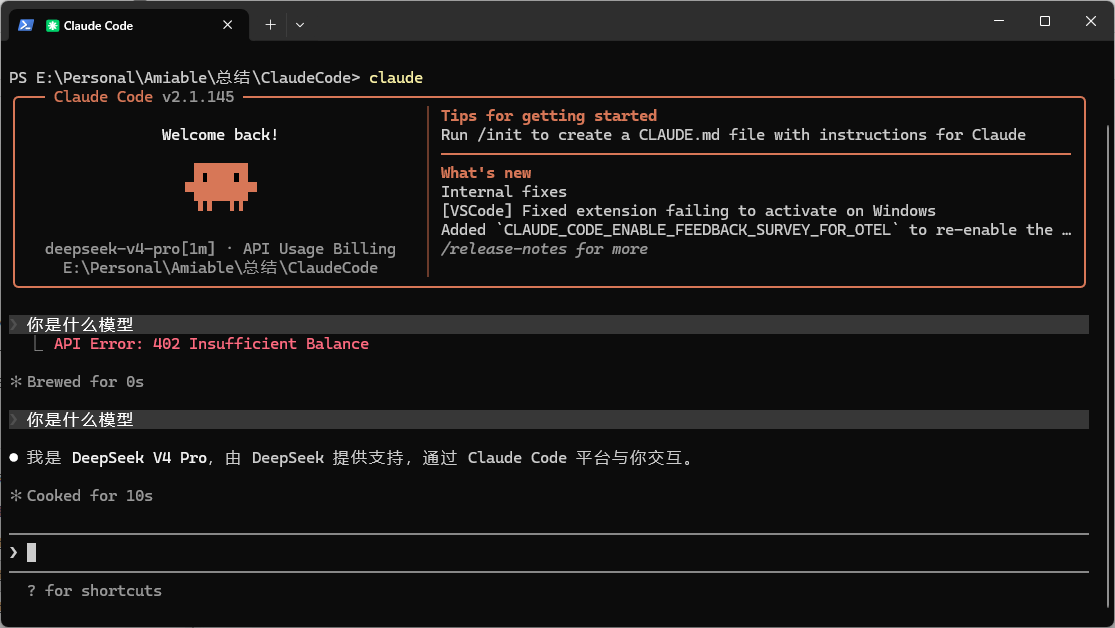1115x628 pixels.
Task: Click the ? for shortcuts hint
Action: pyautogui.click(x=95, y=591)
